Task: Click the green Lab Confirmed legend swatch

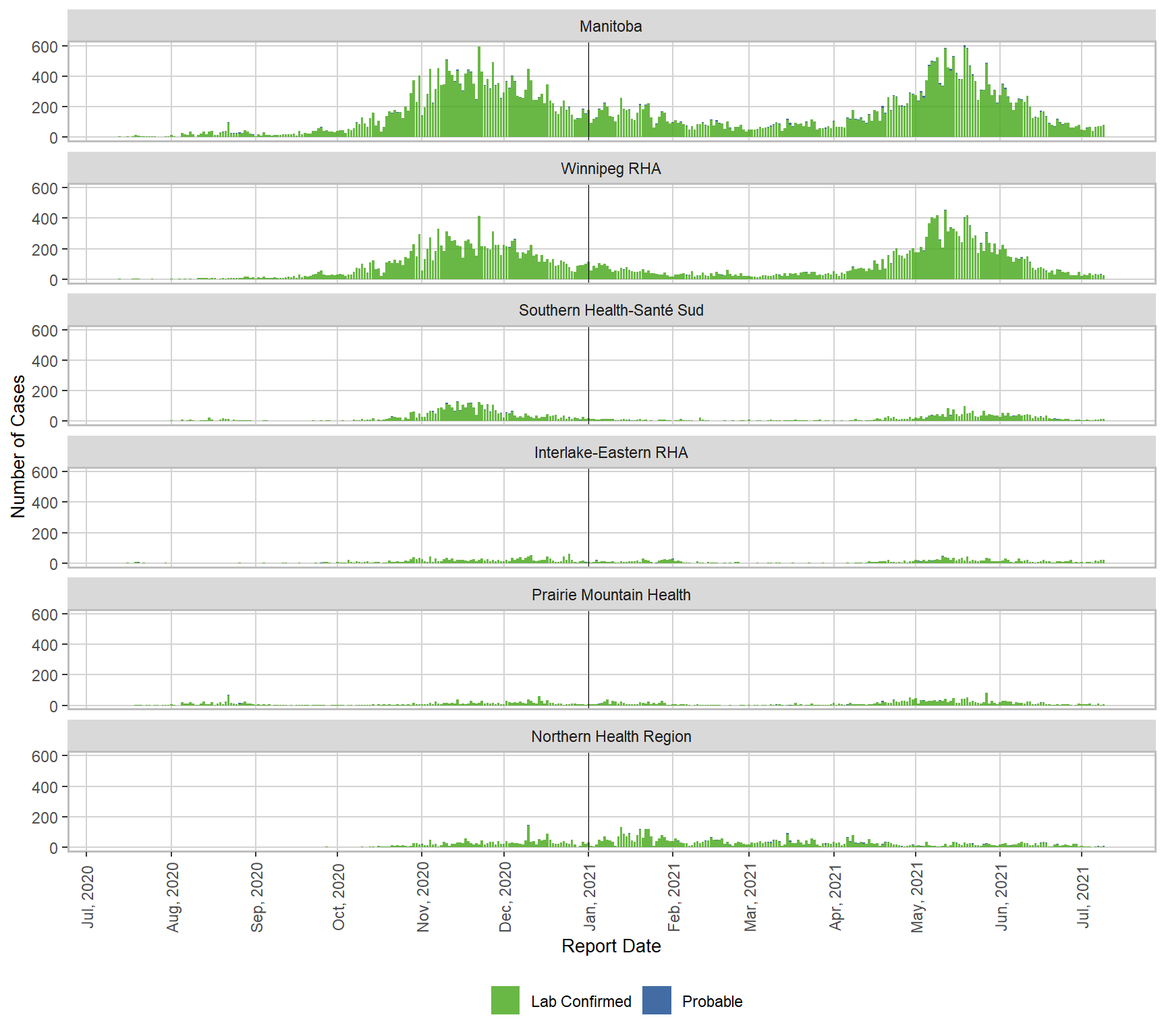Action: 505,1000
